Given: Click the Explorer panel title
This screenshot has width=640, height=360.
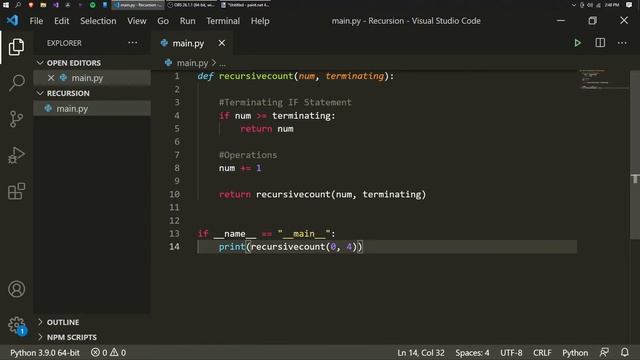Looking at the screenshot, I should (64, 43).
